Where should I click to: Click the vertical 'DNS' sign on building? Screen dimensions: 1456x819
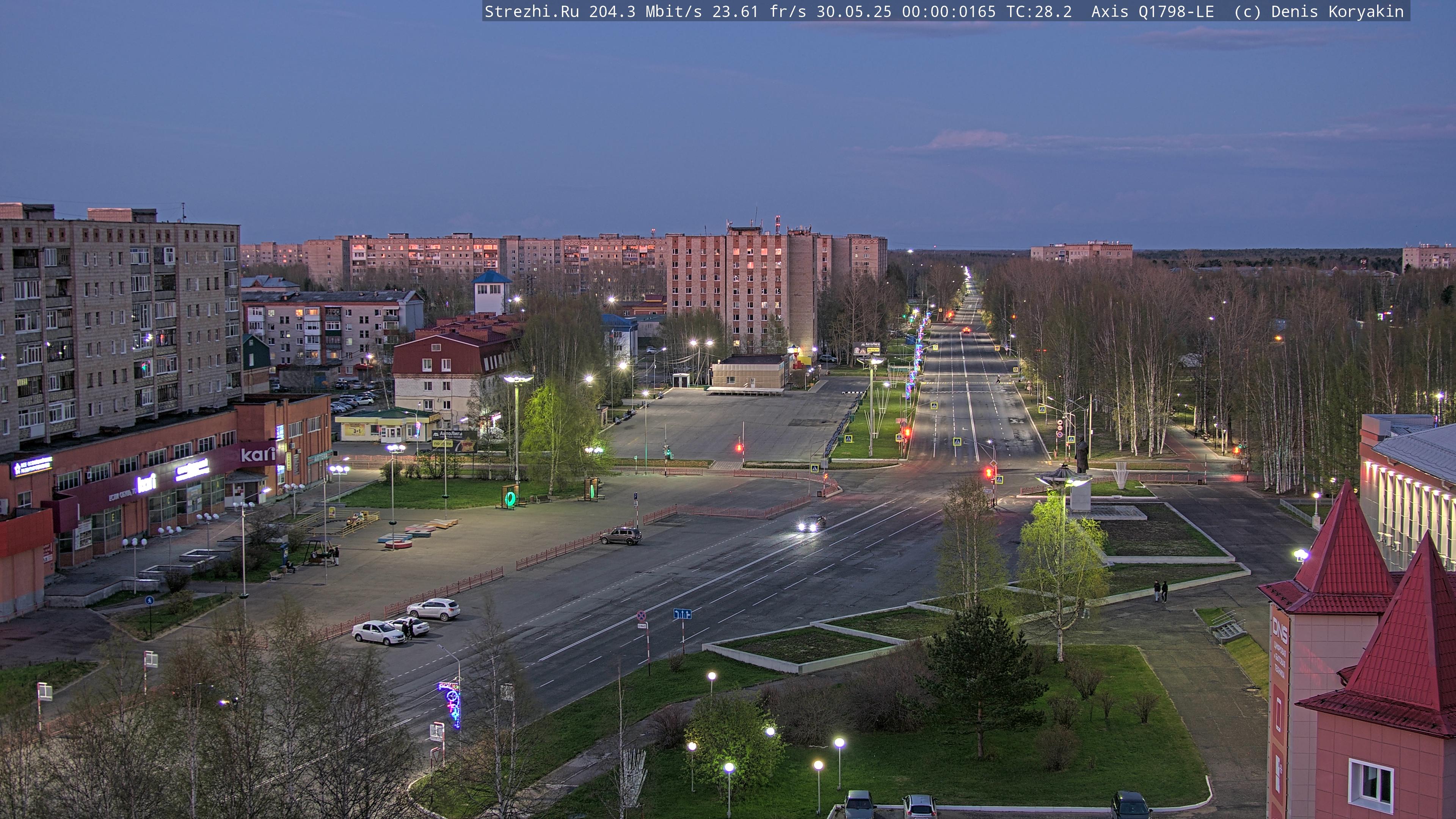point(1280,631)
